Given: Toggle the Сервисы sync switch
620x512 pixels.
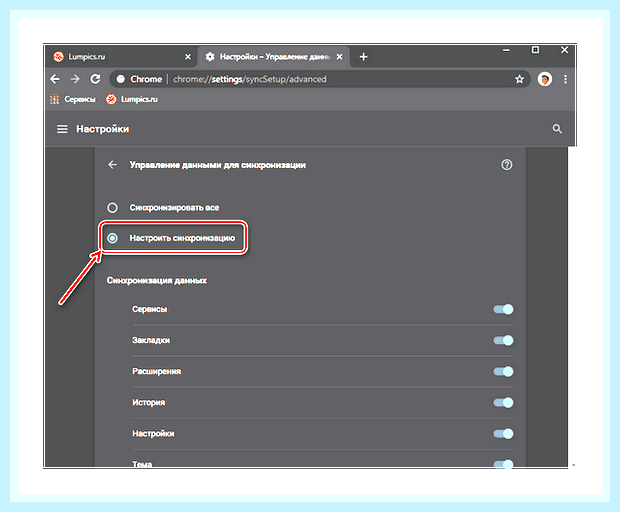Looking at the screenshot, I should pyautogui.click(x=503, y=309).
